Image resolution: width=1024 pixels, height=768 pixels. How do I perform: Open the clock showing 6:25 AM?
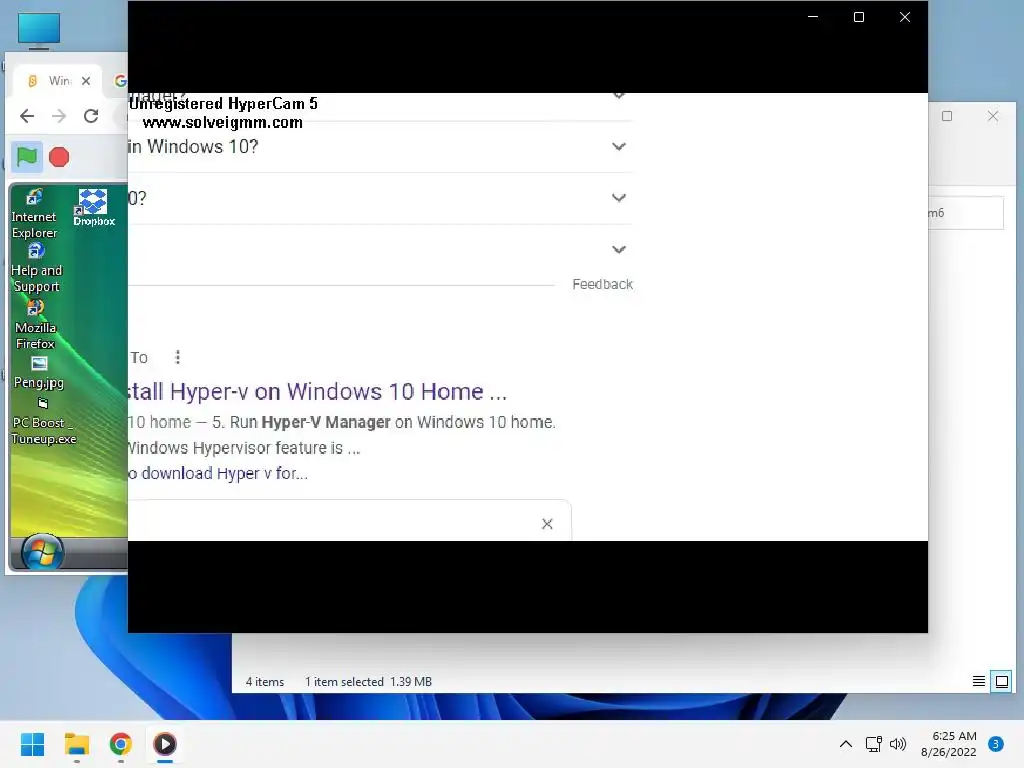point(949,744)
